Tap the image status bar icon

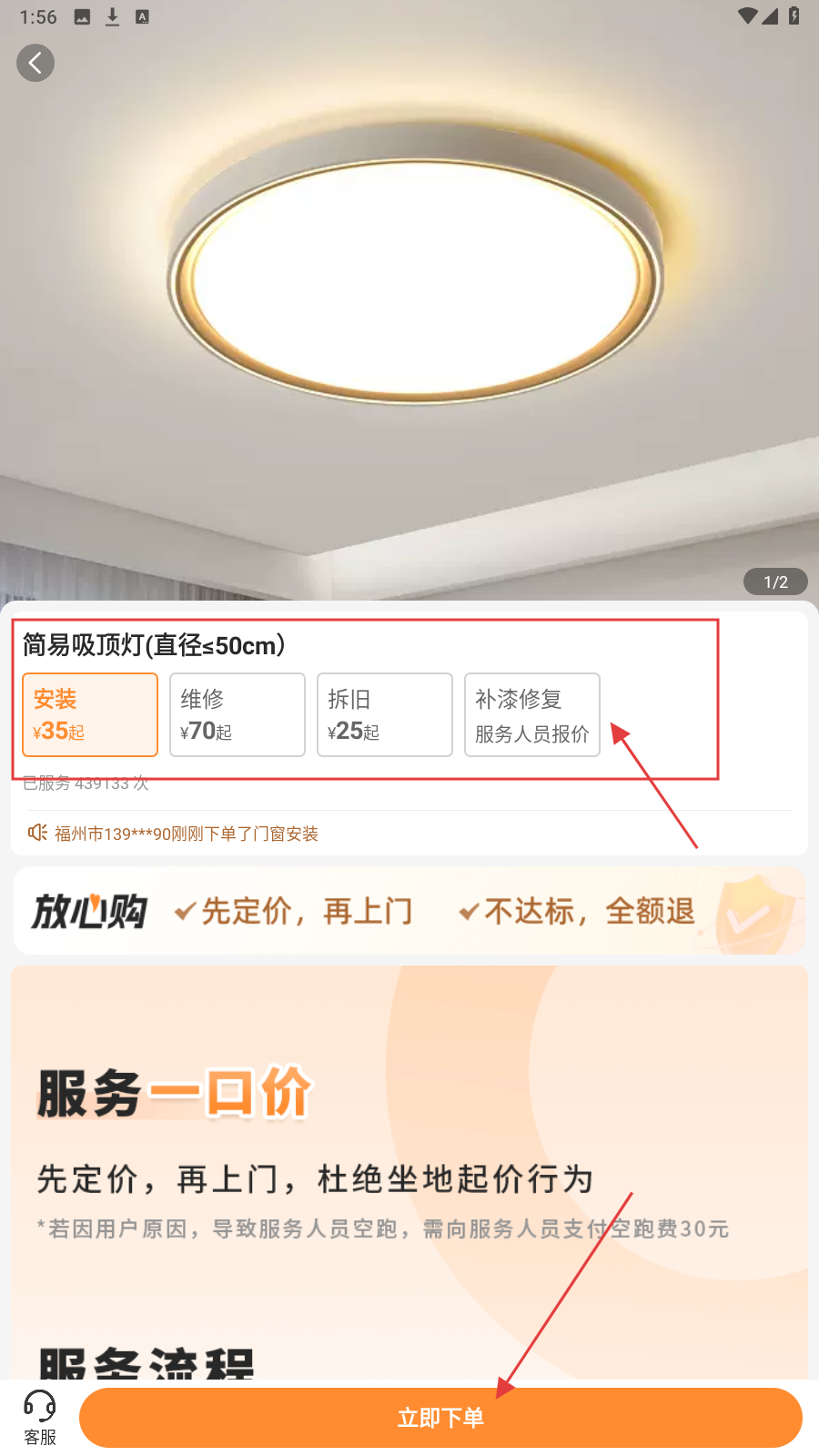coord(82,16)
